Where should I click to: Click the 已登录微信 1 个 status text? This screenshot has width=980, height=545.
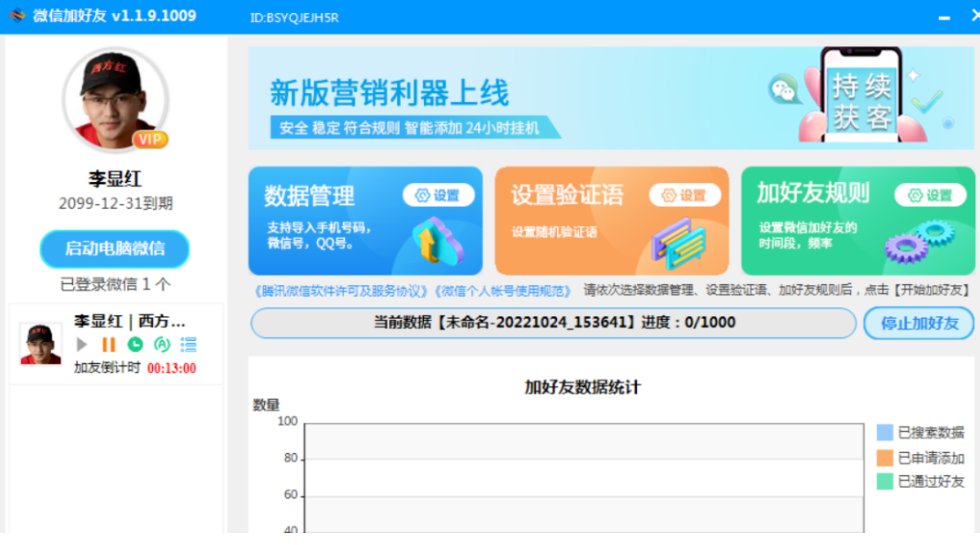coord(115,284)
